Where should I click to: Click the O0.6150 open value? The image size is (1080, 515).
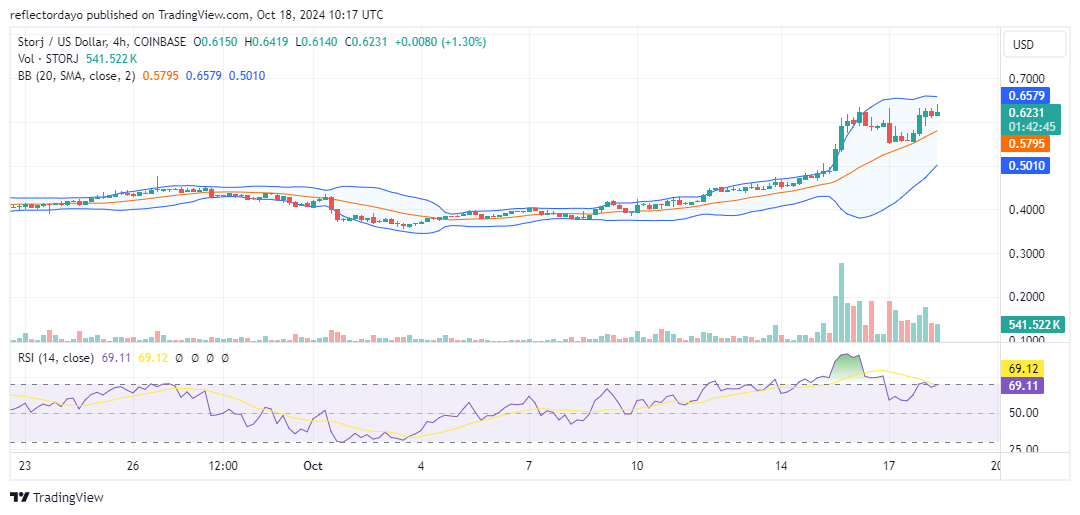point(216,42)
